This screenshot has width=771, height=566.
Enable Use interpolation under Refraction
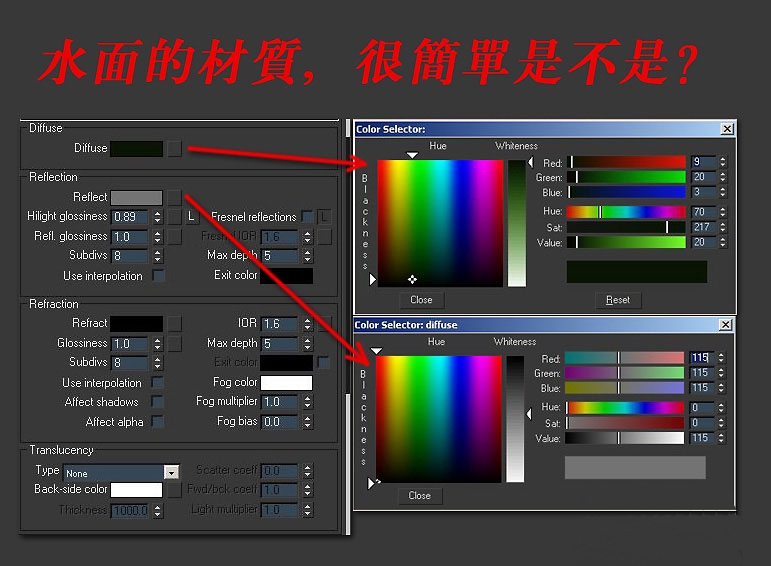point(158,382)
